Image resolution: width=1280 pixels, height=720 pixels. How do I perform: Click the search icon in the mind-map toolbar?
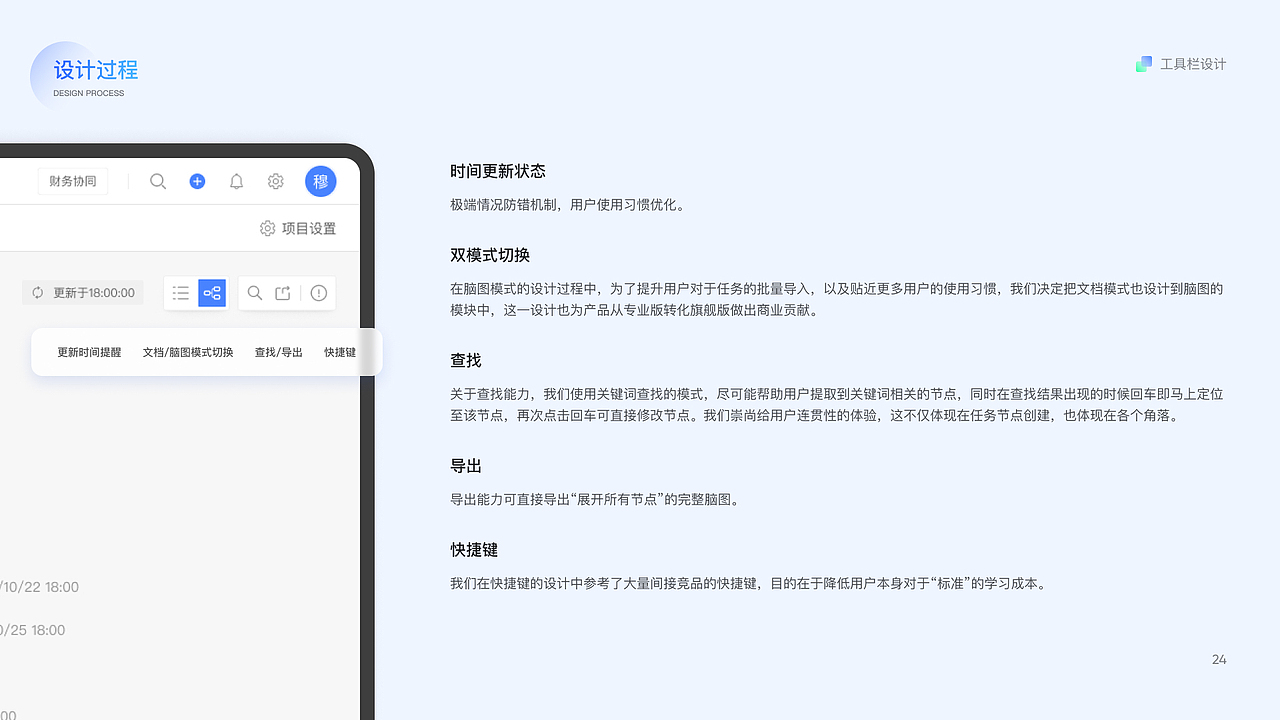click(255, 293)
